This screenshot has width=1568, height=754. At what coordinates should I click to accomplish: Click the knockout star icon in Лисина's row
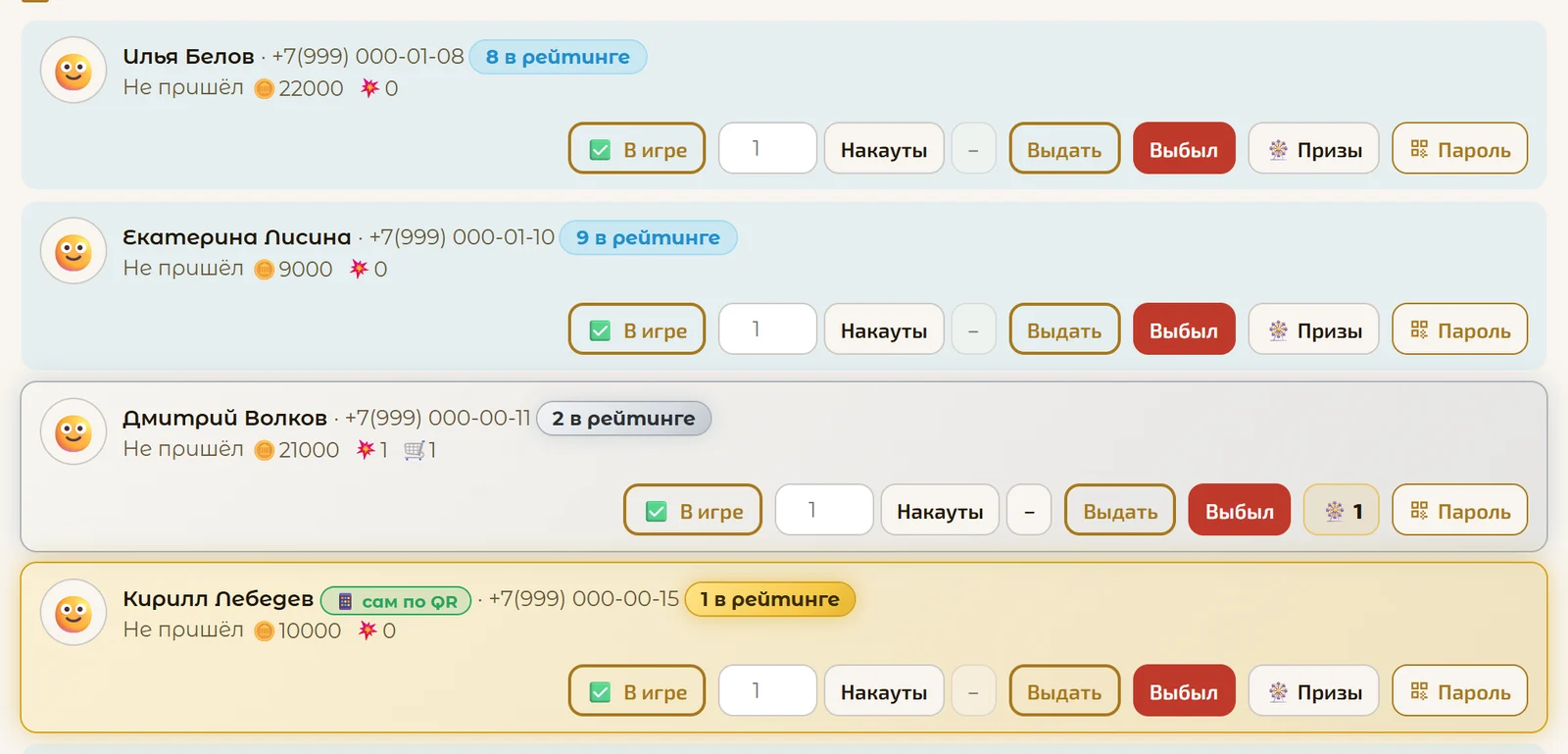(x=360, y=268)
